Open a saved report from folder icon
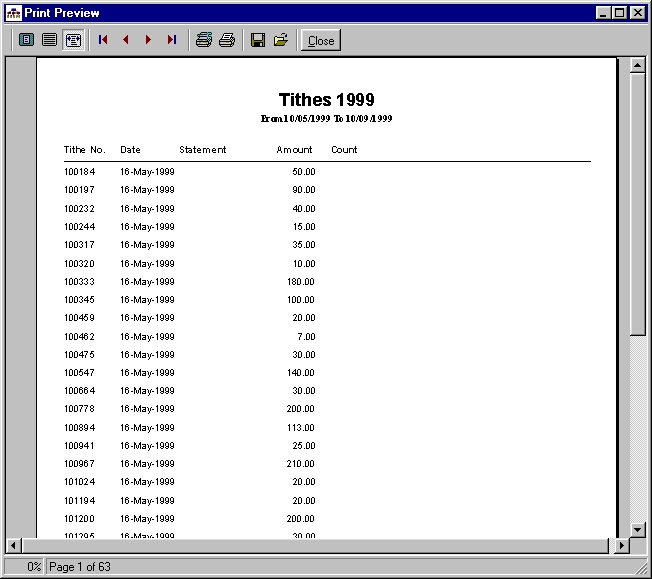Image resolution: width=652 pixels, height=579 pixels. coord(281,40)
